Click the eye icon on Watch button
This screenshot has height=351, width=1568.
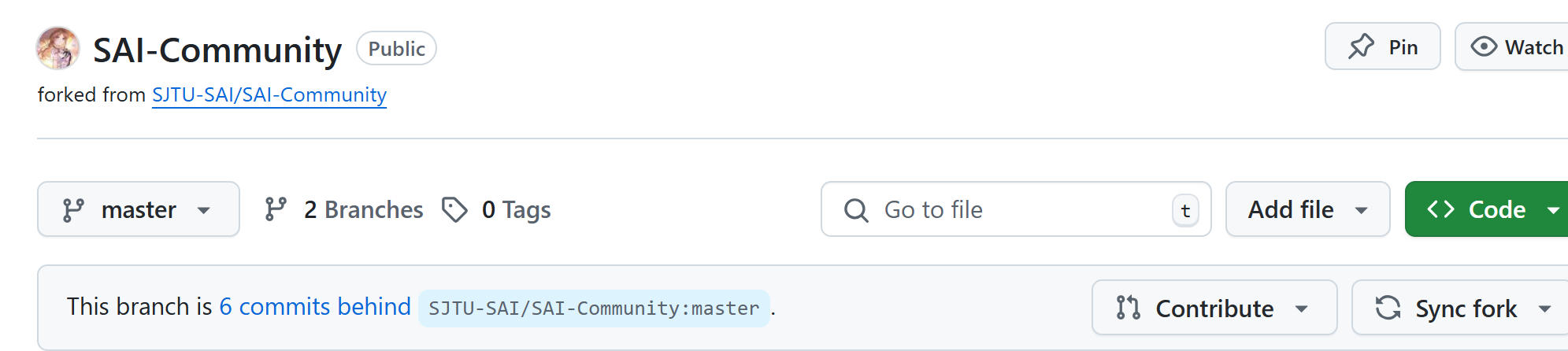coord(1484,47)
